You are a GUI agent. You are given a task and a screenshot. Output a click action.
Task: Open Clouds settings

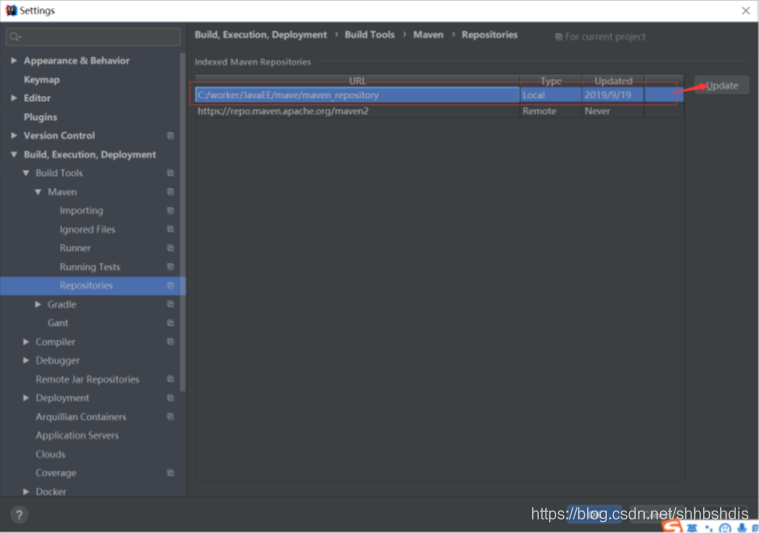(50, 454)
